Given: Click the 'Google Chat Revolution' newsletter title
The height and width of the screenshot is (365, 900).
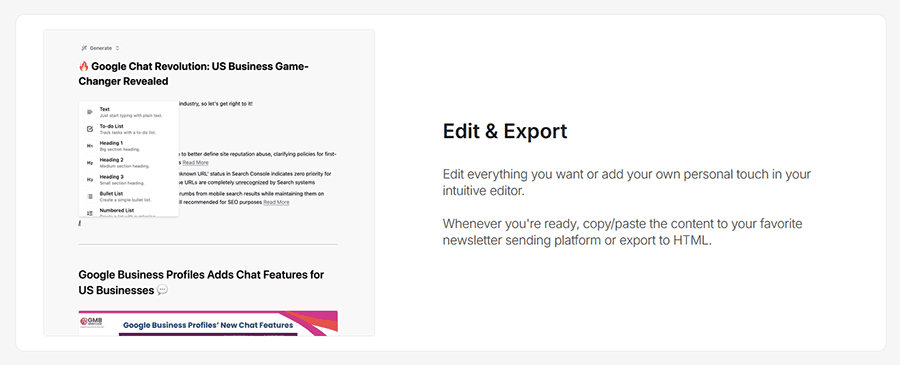Looking at the screenshot, I should pos(193,73).
